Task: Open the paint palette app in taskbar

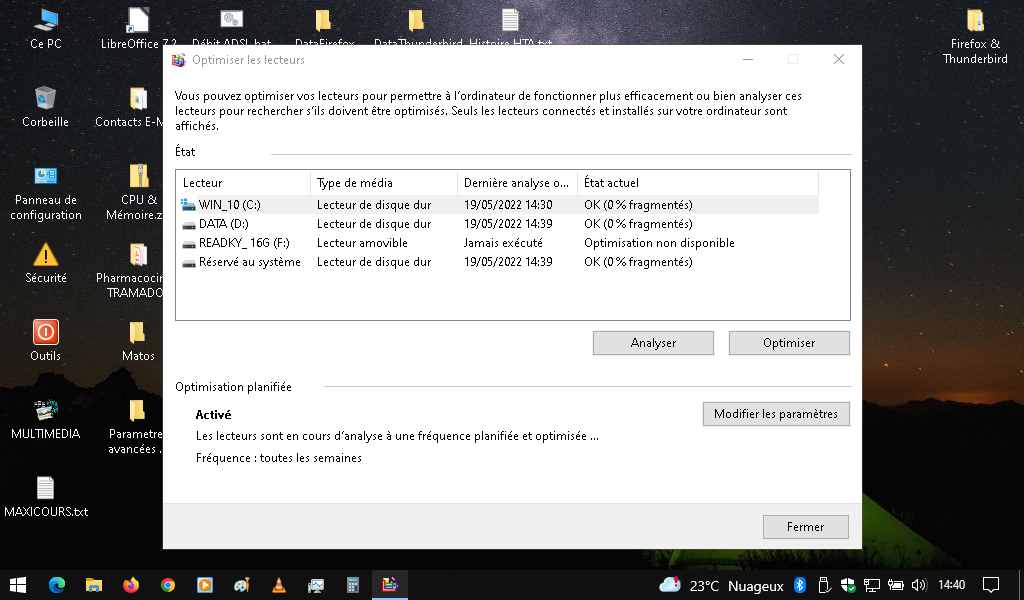Action: [x=242, y=585]
